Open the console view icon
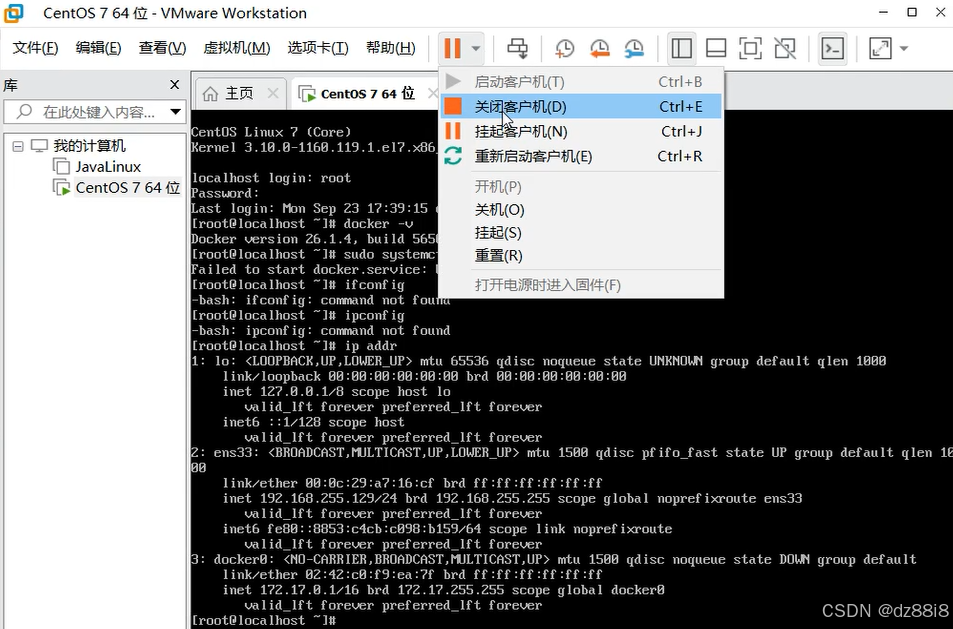 [x=832, y=48]
